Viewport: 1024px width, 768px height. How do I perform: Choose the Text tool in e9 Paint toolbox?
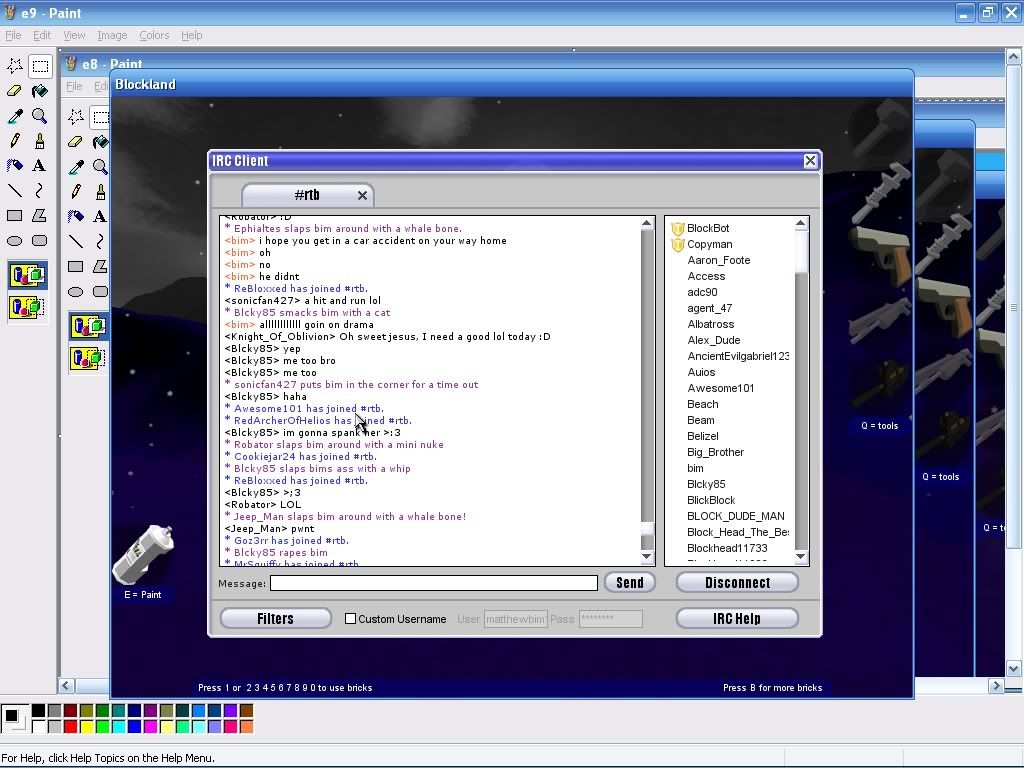[x=40, y=165]
